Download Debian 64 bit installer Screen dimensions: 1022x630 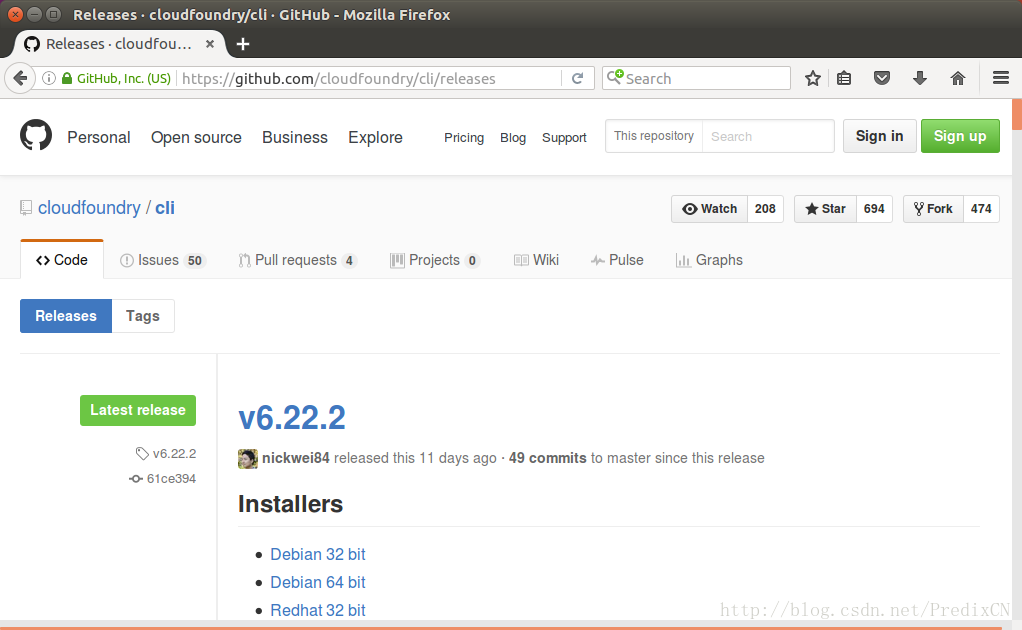click(317, 582)
